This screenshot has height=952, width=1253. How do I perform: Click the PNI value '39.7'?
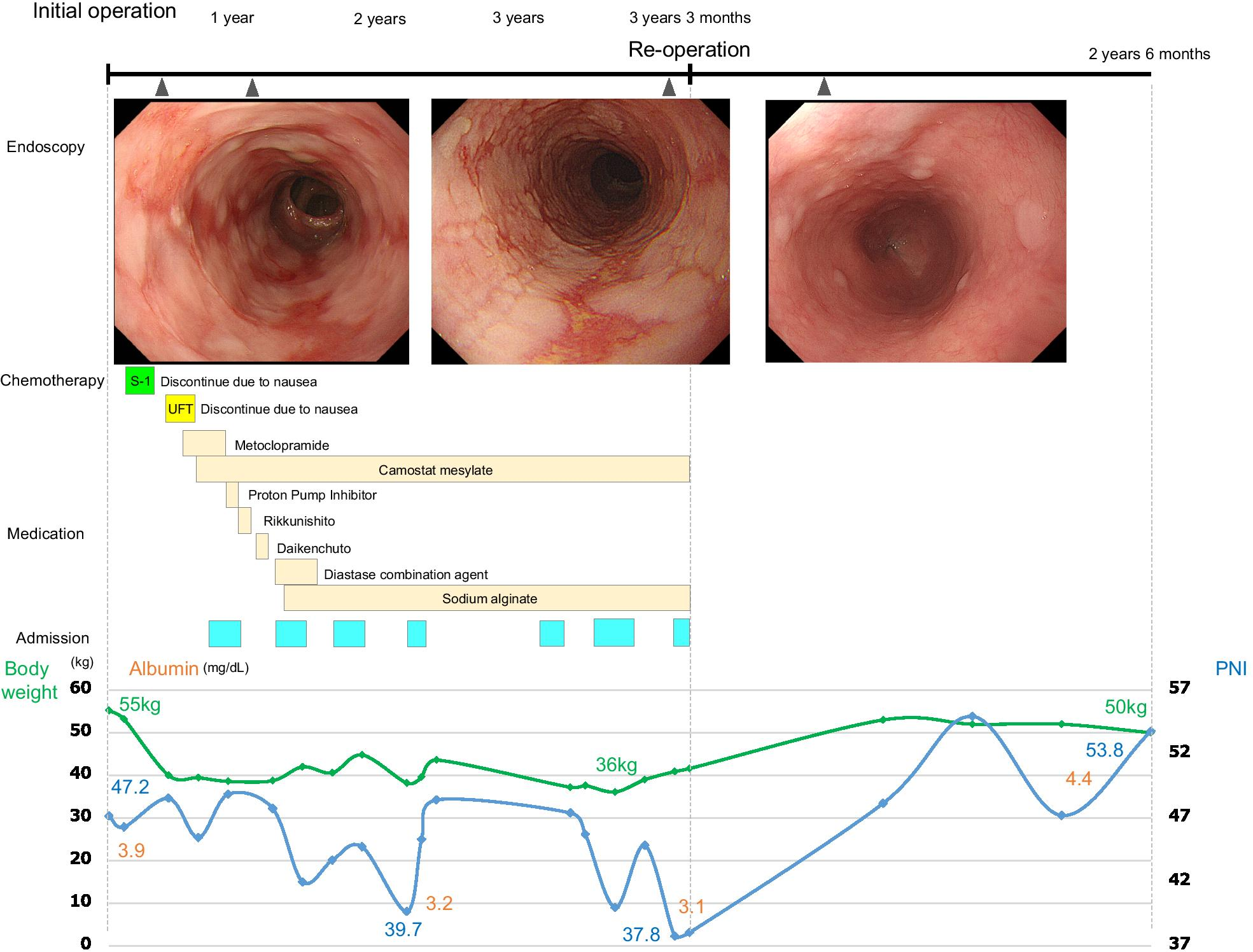coord(403,930)
